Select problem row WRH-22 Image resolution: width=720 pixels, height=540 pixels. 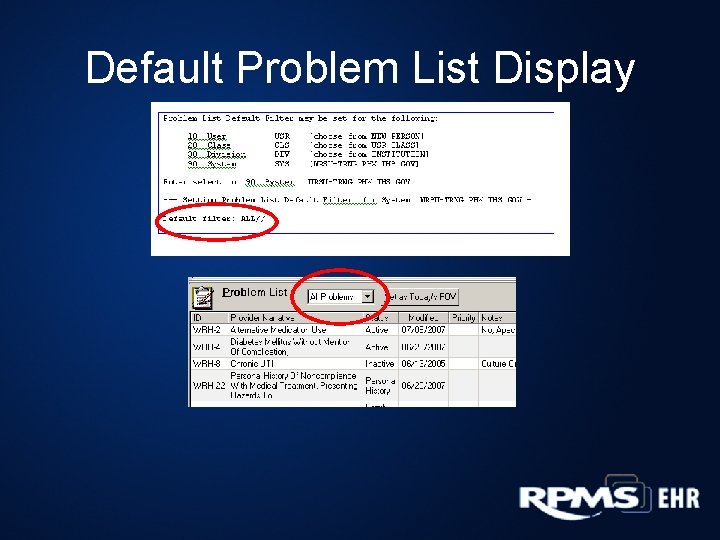(x=353, y=385)
